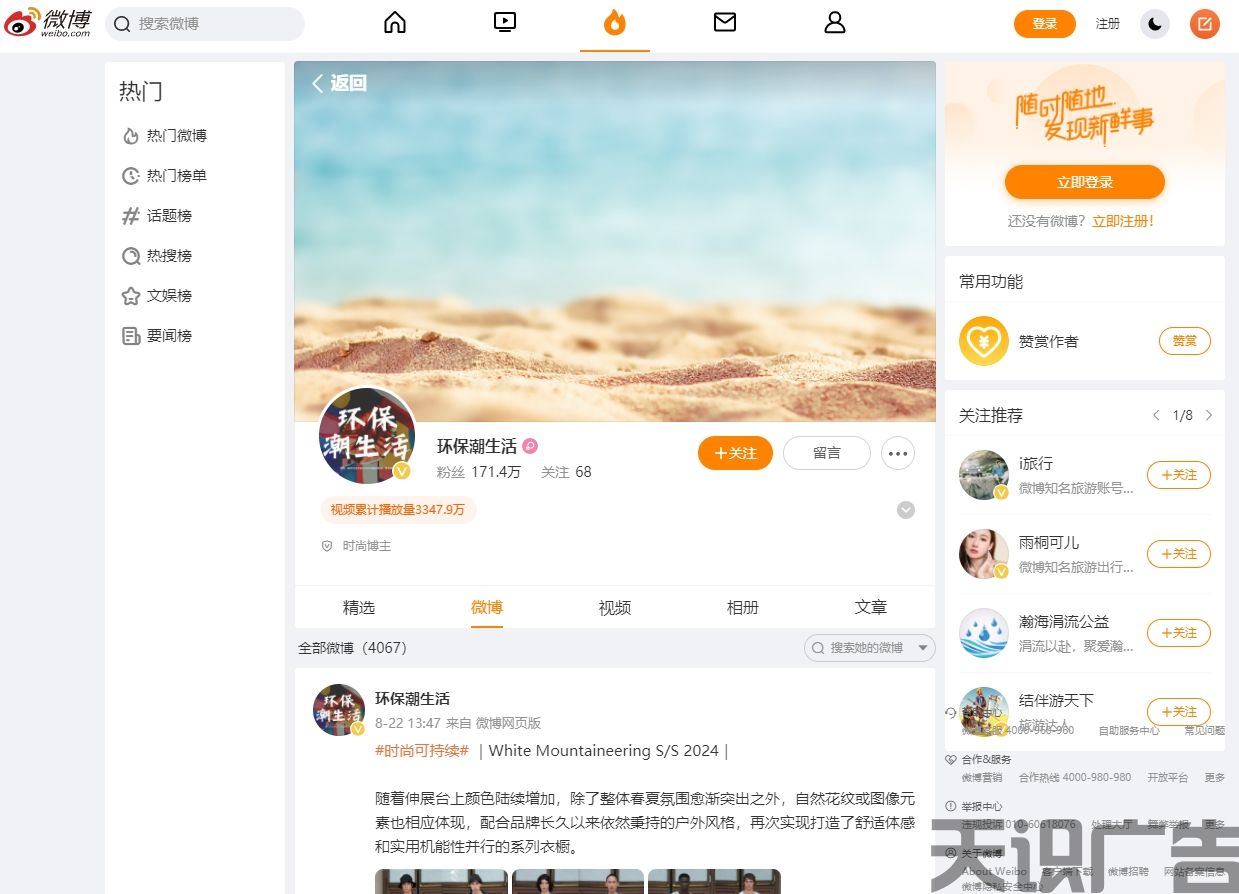Follow i旅行 with +关注
Viewport: 1239px width, 894px height.
coord(1179,475)
